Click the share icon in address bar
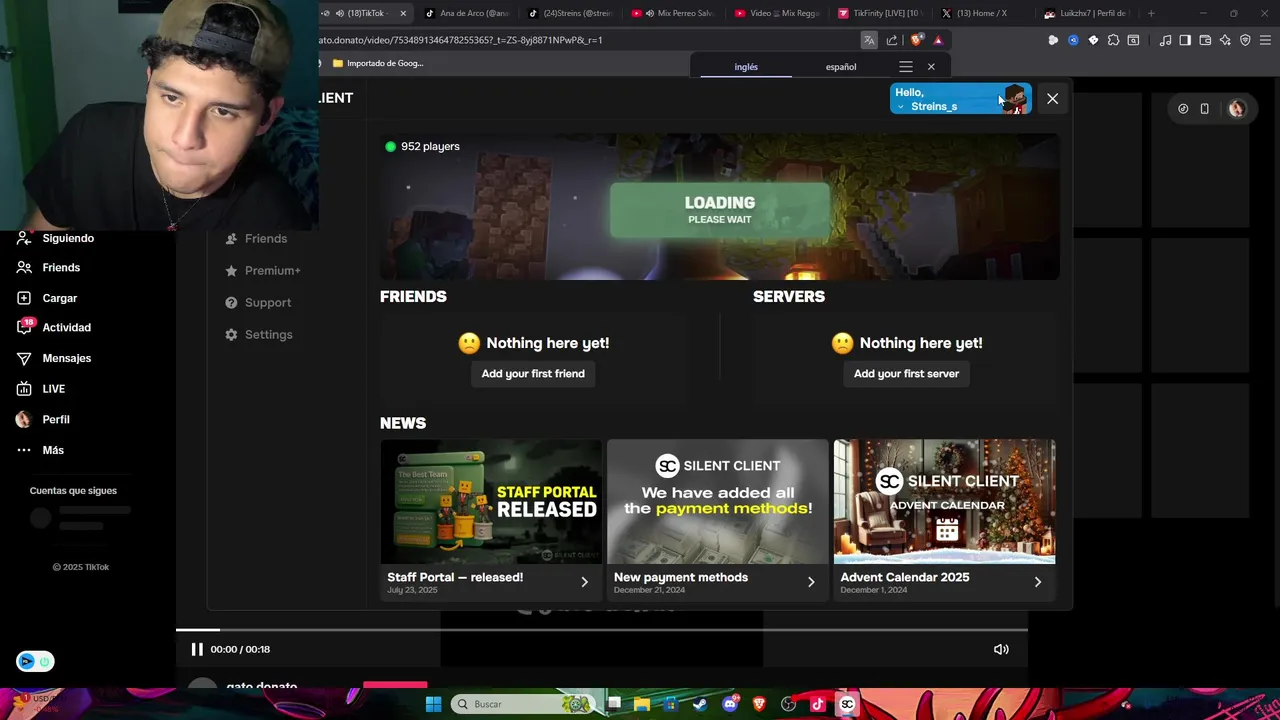The height and width of the screenshot is (720, 1280). pyautogui.click(x=892, y=40)
